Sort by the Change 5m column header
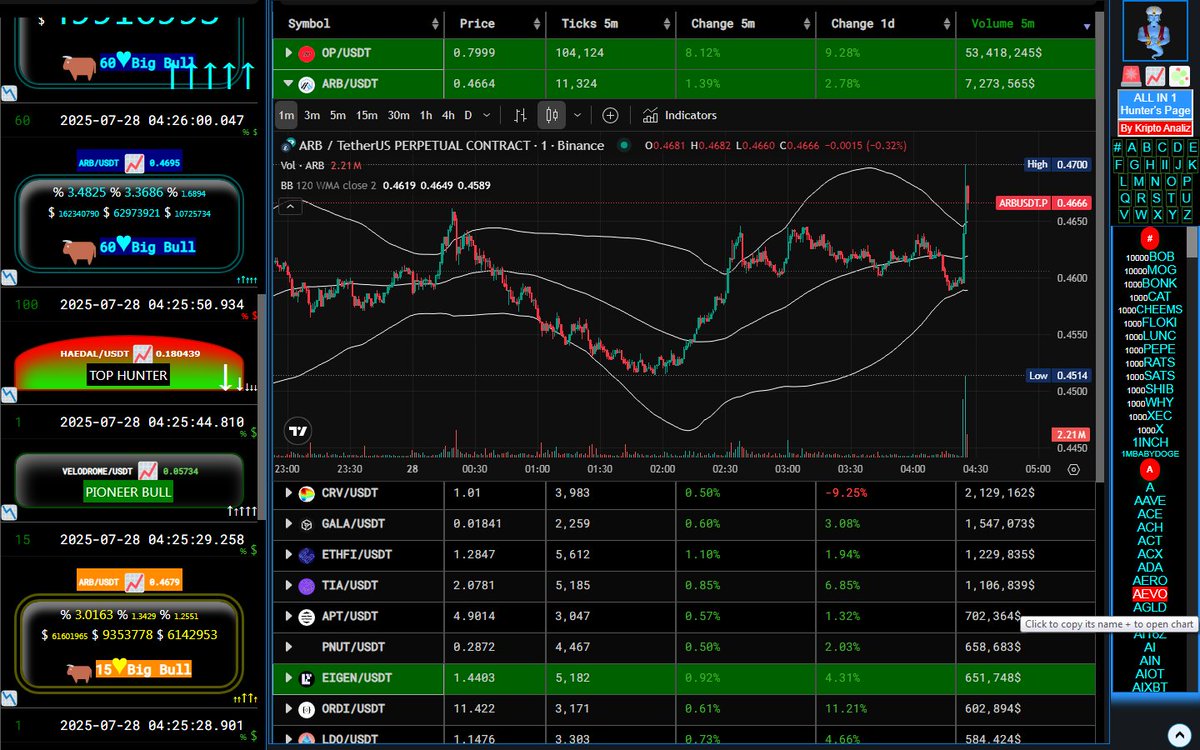 tap(746, 23)
